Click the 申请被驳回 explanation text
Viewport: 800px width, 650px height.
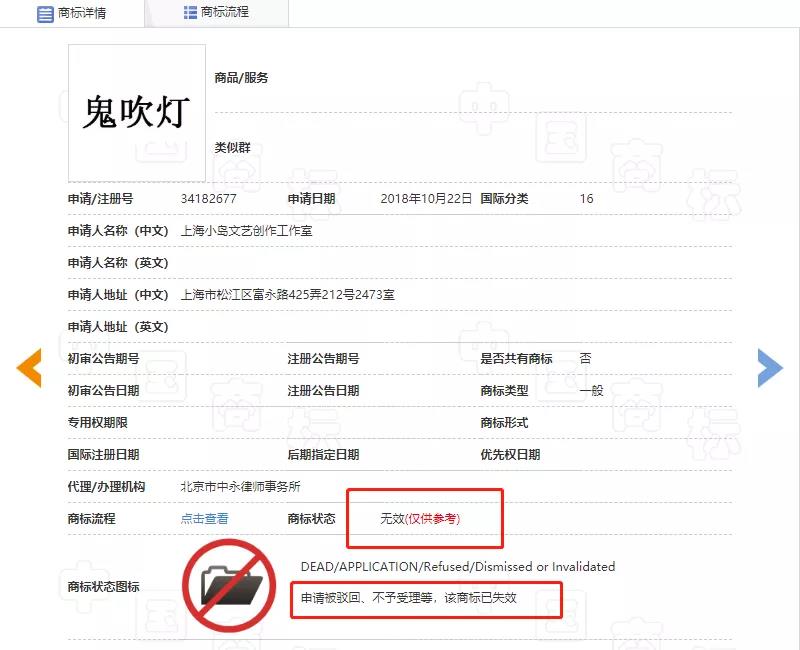pos(409,598)
